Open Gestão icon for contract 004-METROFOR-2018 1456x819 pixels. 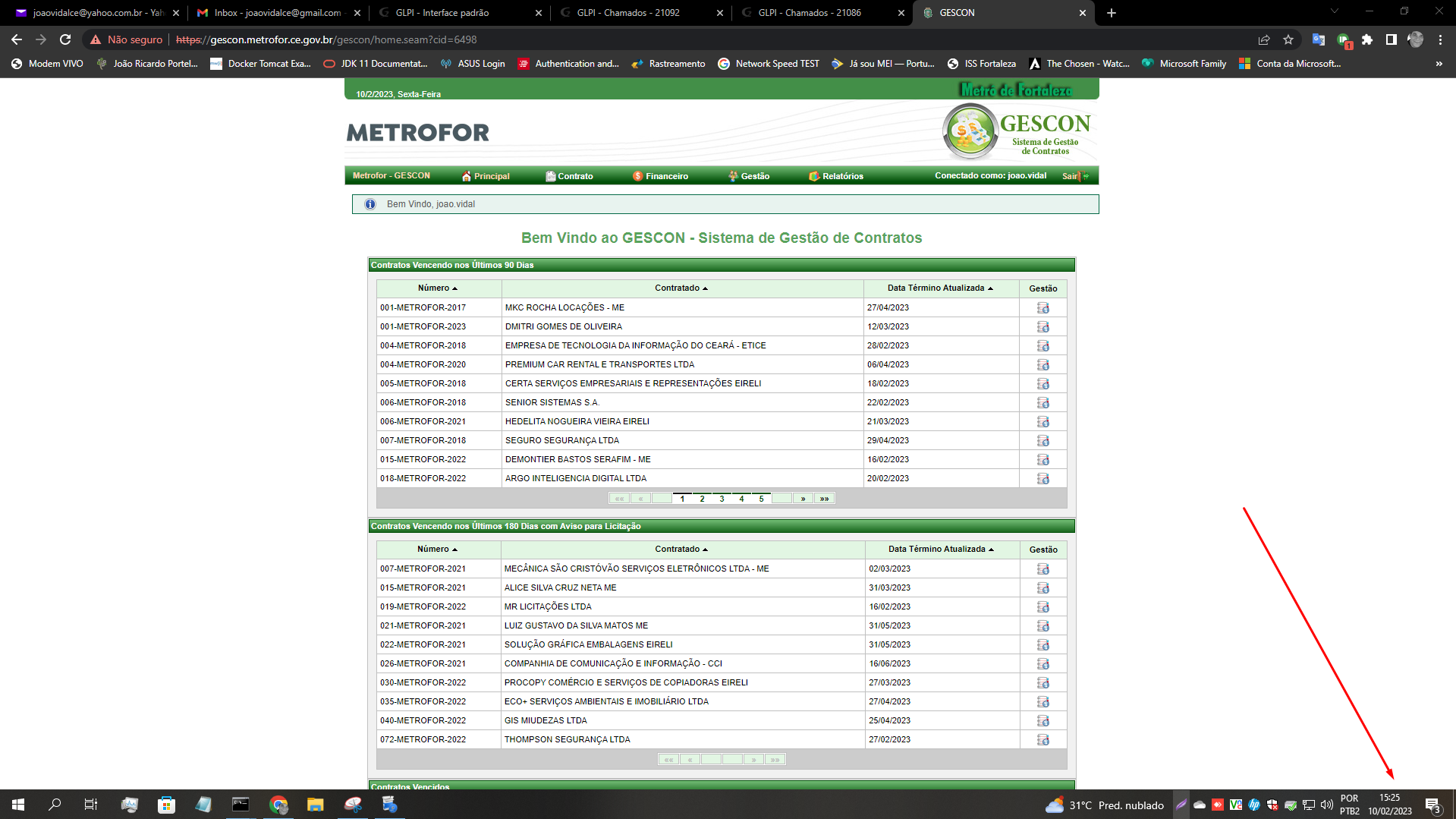(x=1043, y=345)
